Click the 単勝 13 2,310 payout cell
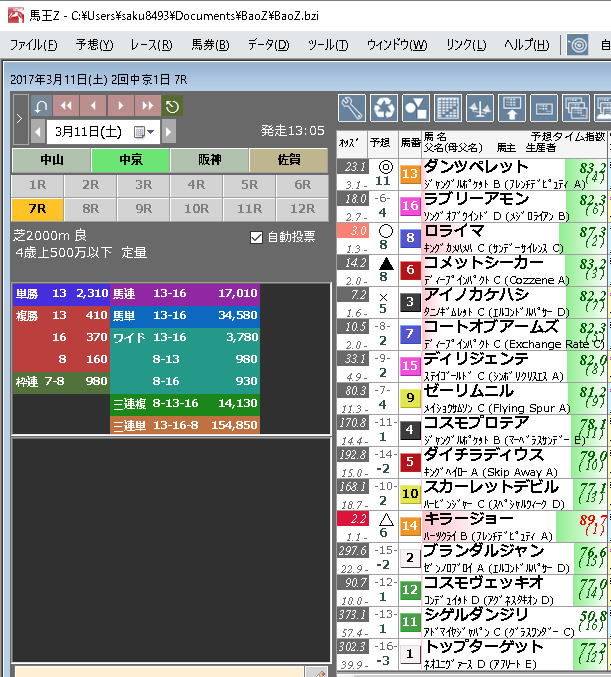The width and height of the screenshot is (611, 677). (x=61, y=294)
